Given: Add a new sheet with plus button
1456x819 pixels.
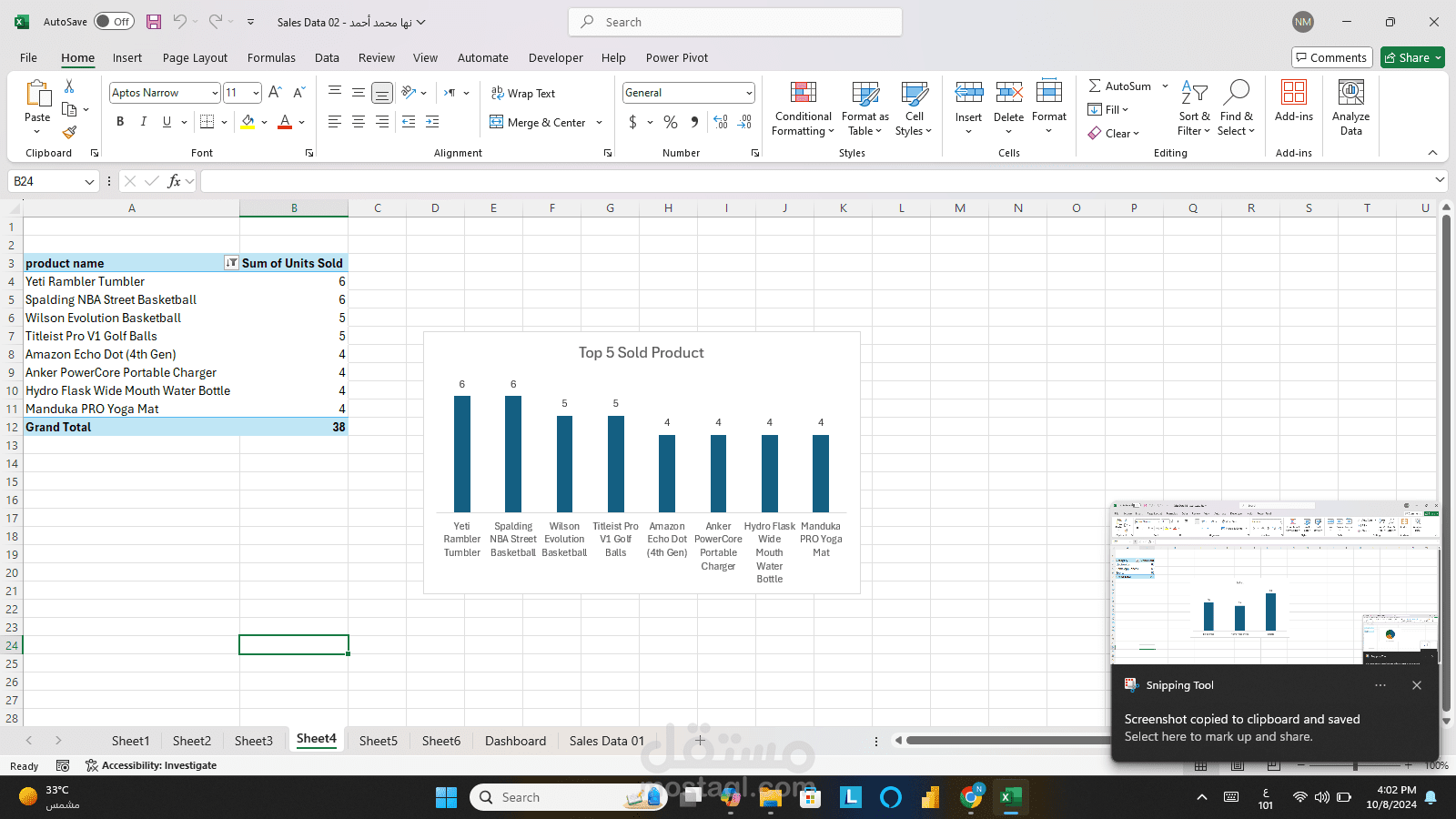Looking at the screenshot, I should point(700,741).
